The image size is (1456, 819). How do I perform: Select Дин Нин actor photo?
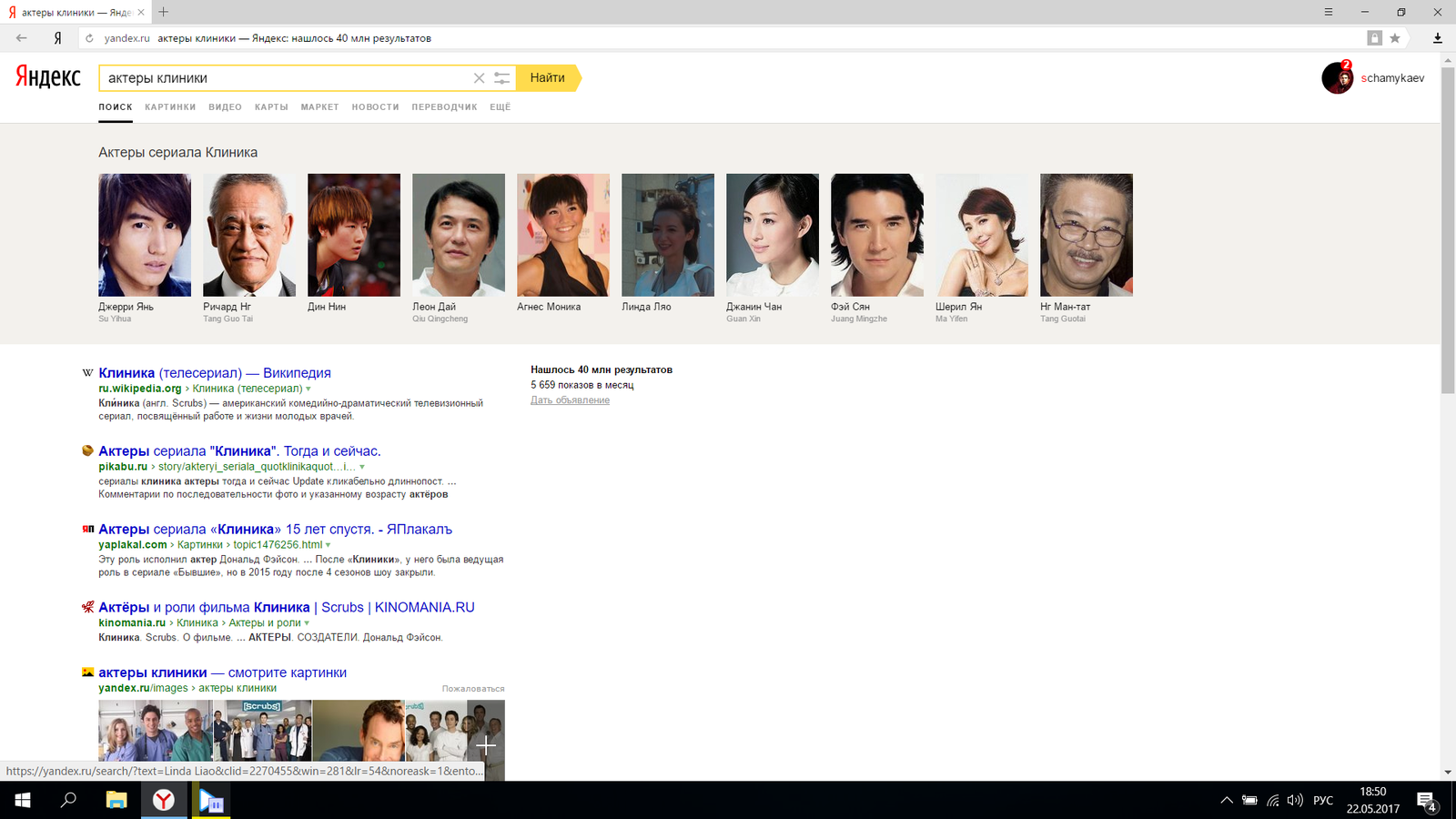click(x=354, y=235)
